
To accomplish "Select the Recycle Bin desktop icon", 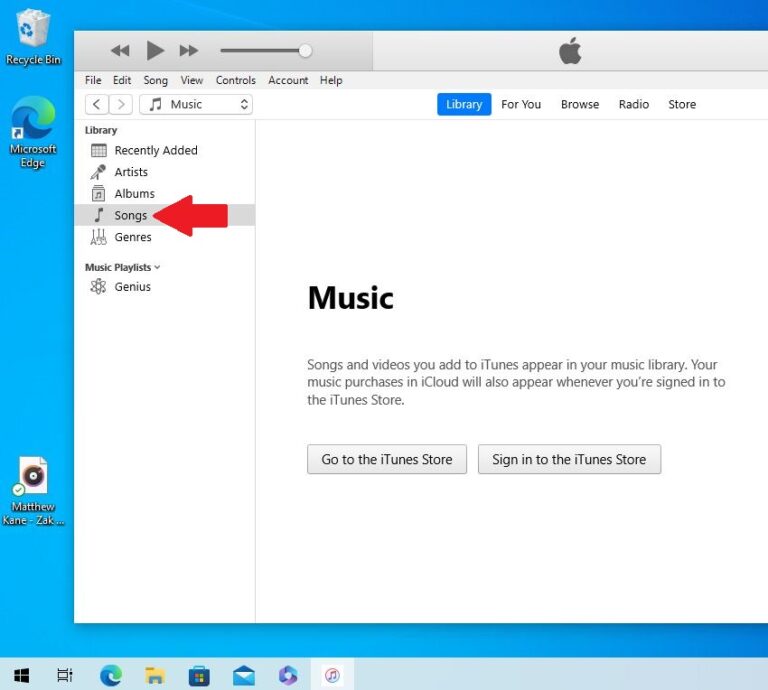I will click(33, 37).
